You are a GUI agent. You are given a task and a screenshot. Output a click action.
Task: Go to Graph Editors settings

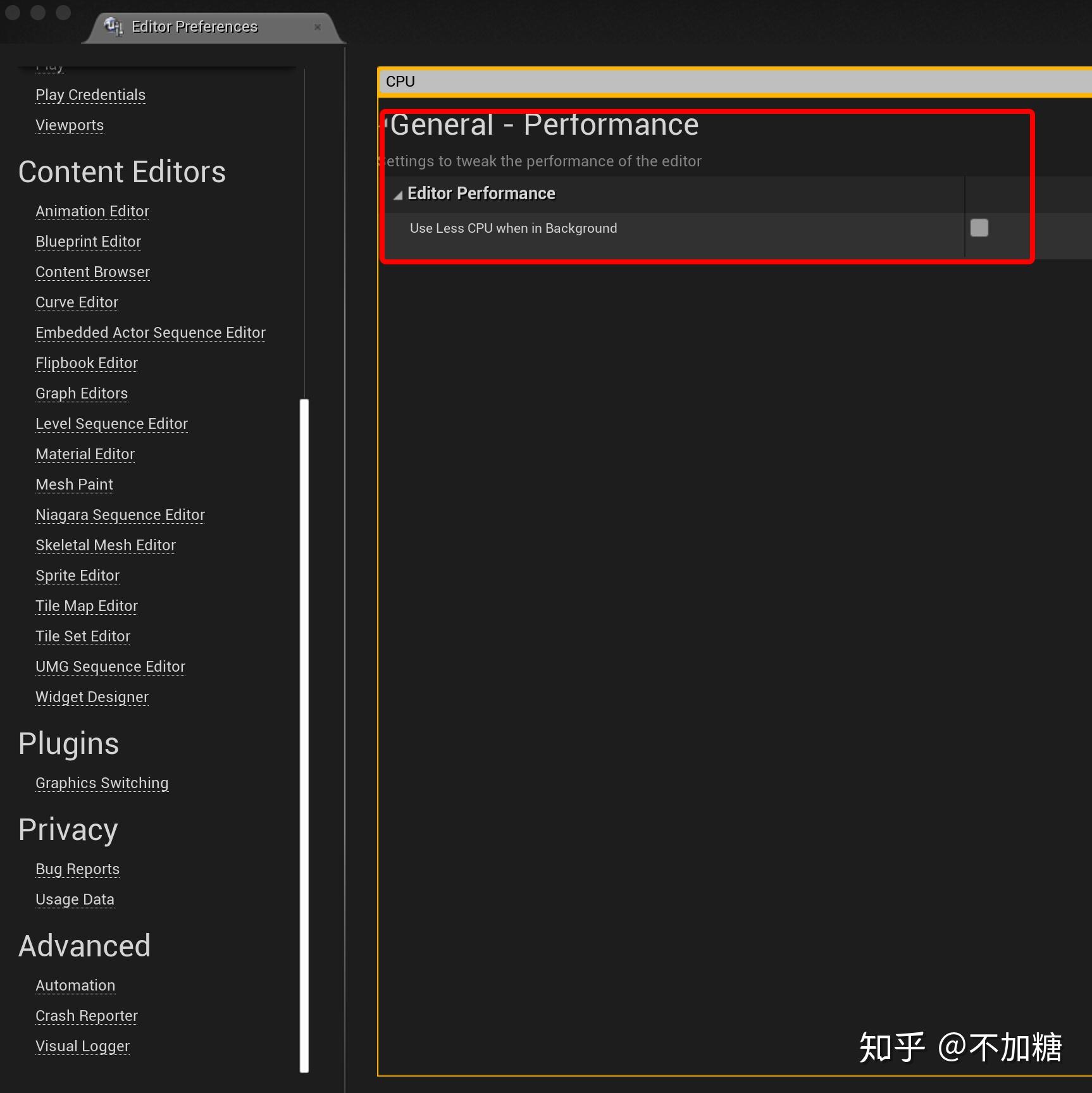pyautogui.click(x=82, y=393)
